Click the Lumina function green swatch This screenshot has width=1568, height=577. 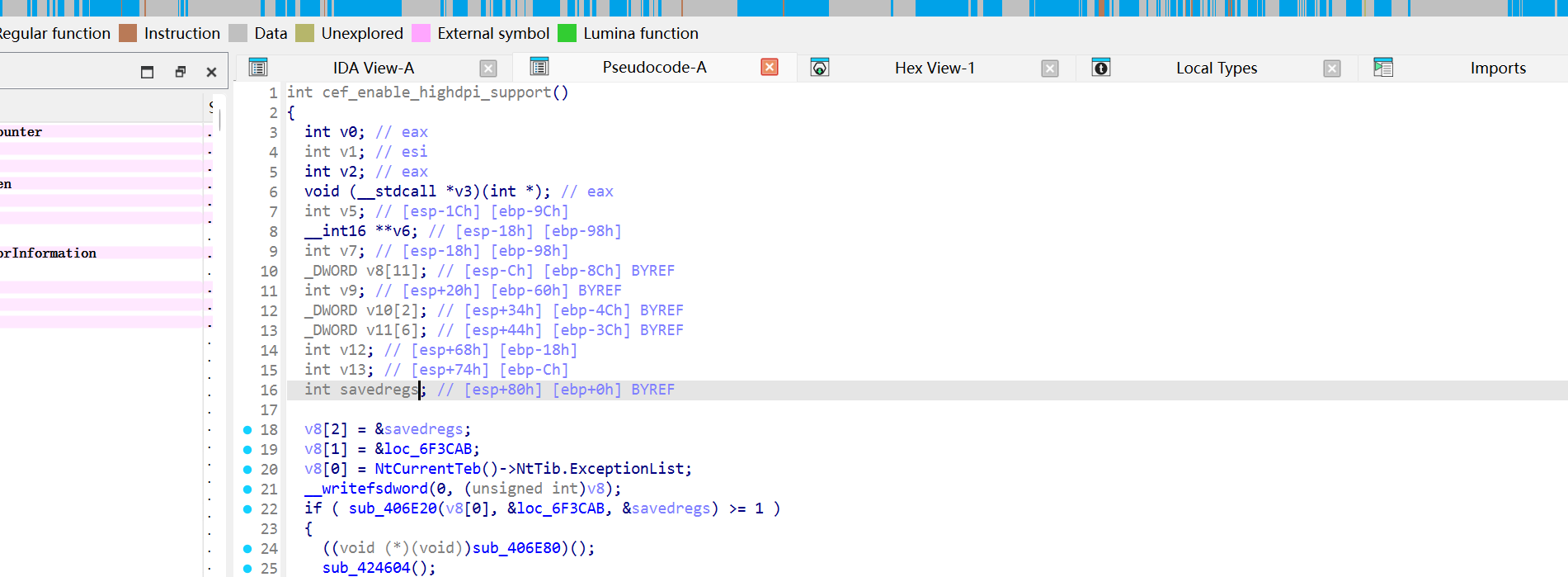pos(567,34)
